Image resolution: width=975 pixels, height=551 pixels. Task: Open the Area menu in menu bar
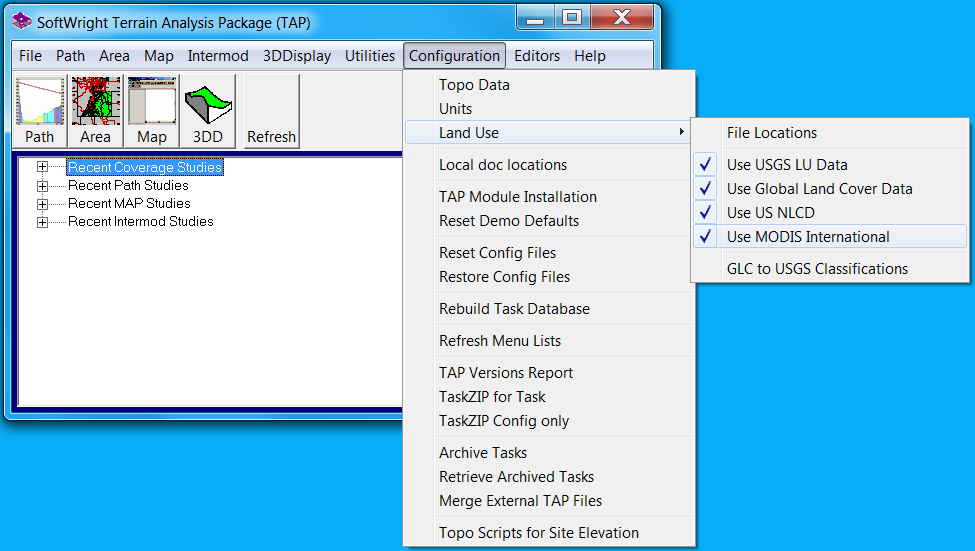click(114, 56)
